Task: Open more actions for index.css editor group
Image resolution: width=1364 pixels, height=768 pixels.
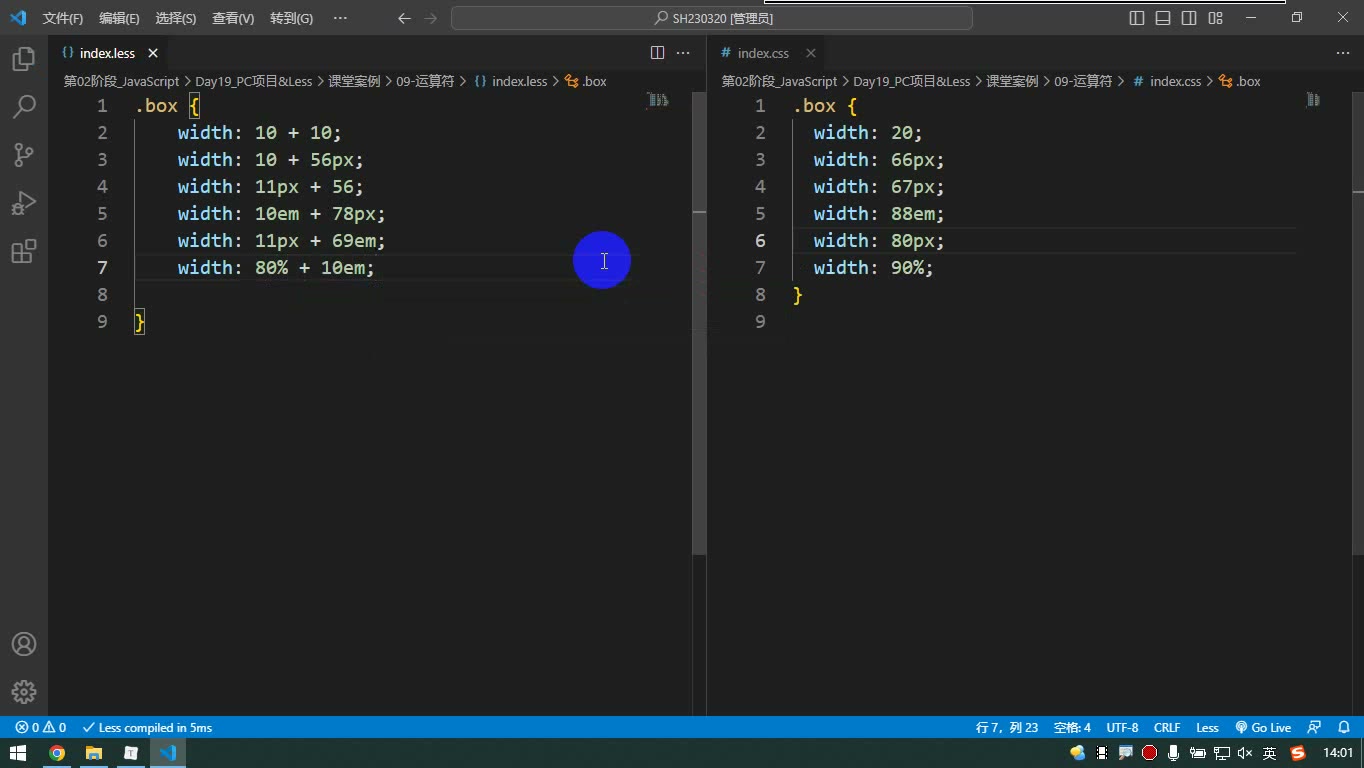Action: [1342, 53]
